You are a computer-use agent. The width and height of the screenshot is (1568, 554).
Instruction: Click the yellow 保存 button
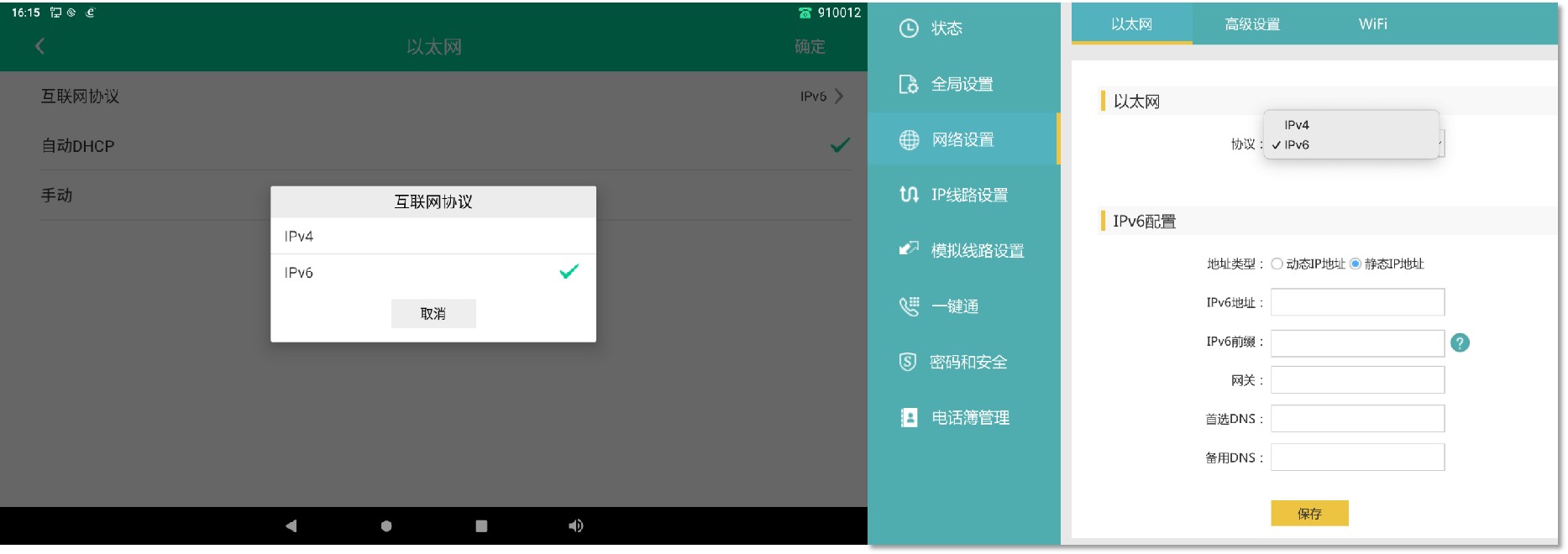(1309, 513)
